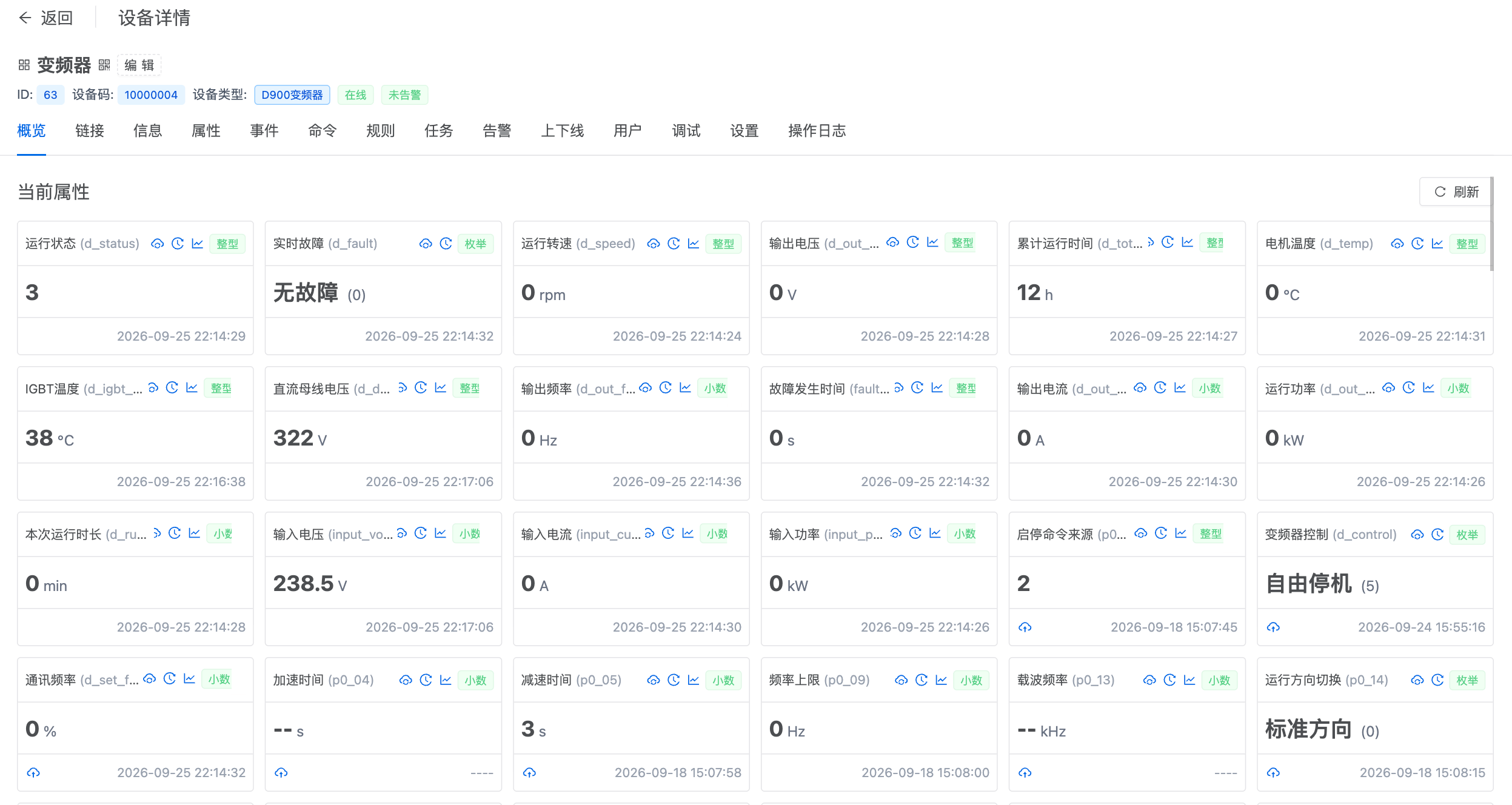Click cloud read icon on 实时故障 card
Viewport: 1512px width, 805px height.
[426, 244]
